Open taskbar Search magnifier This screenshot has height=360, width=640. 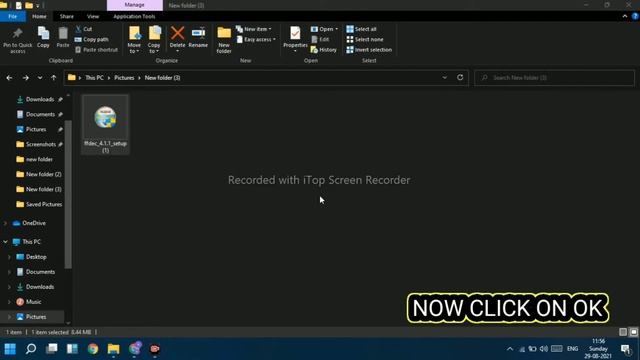(x=31, y=349)
